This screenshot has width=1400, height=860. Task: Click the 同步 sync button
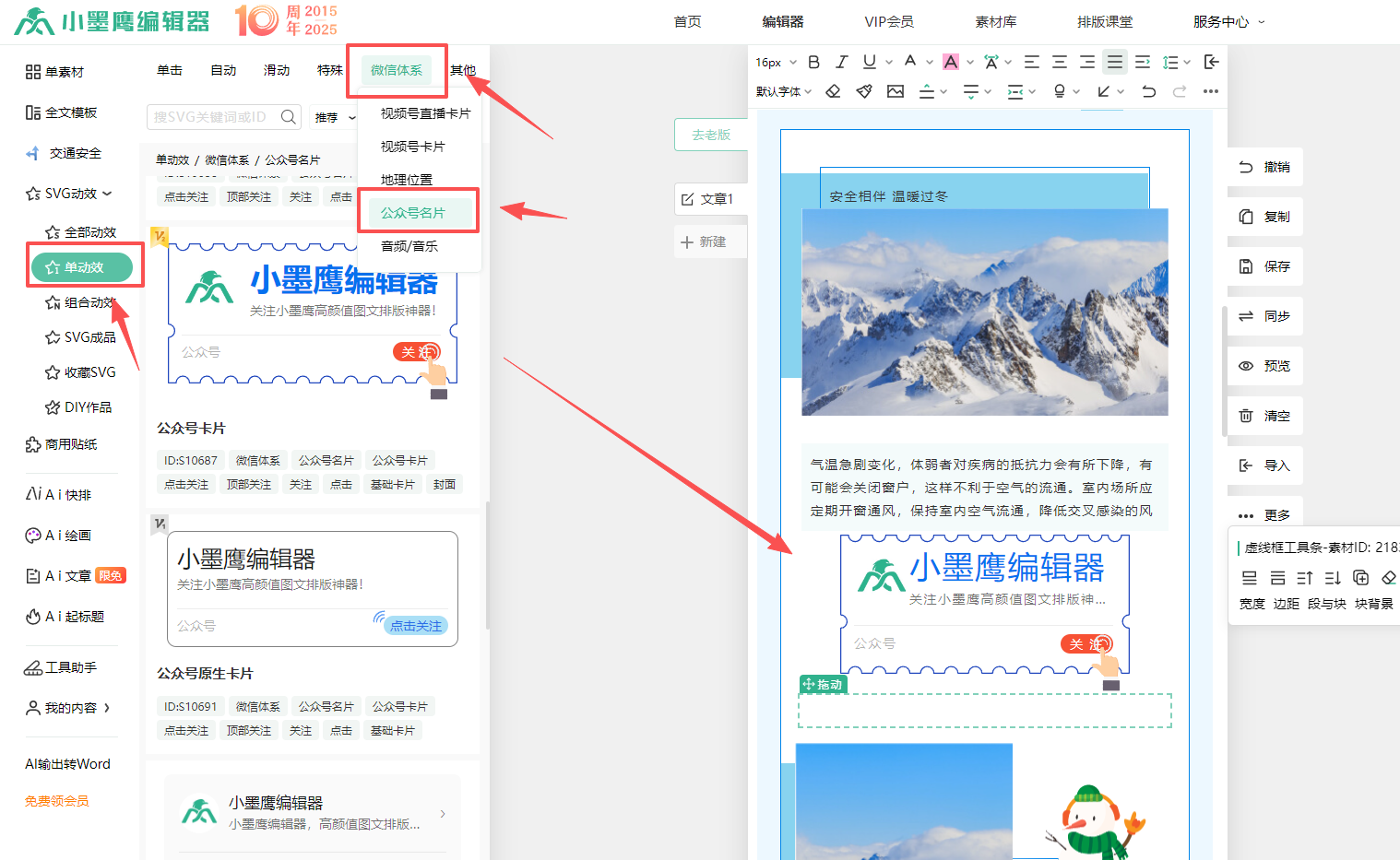[x=1265, y=316]
